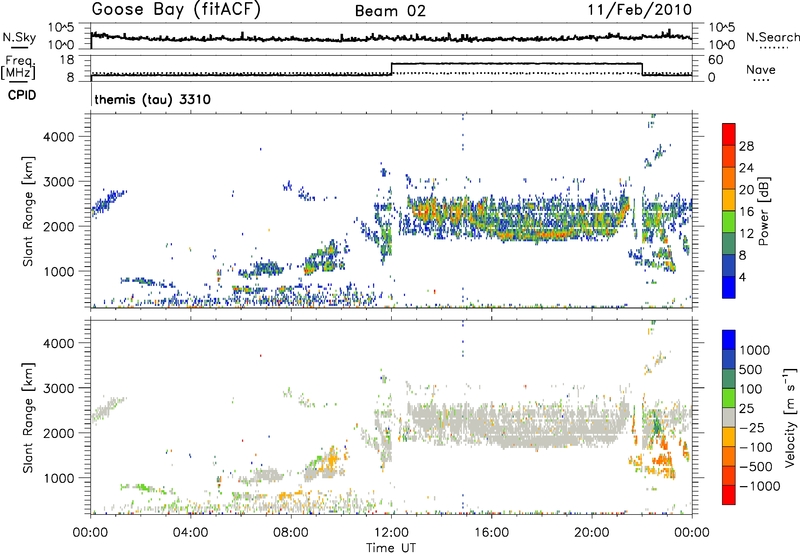This screenshot has width=800, height=554.
Task: Click the grey -25 to 25 velocity swatch
Action: point(729,417)
